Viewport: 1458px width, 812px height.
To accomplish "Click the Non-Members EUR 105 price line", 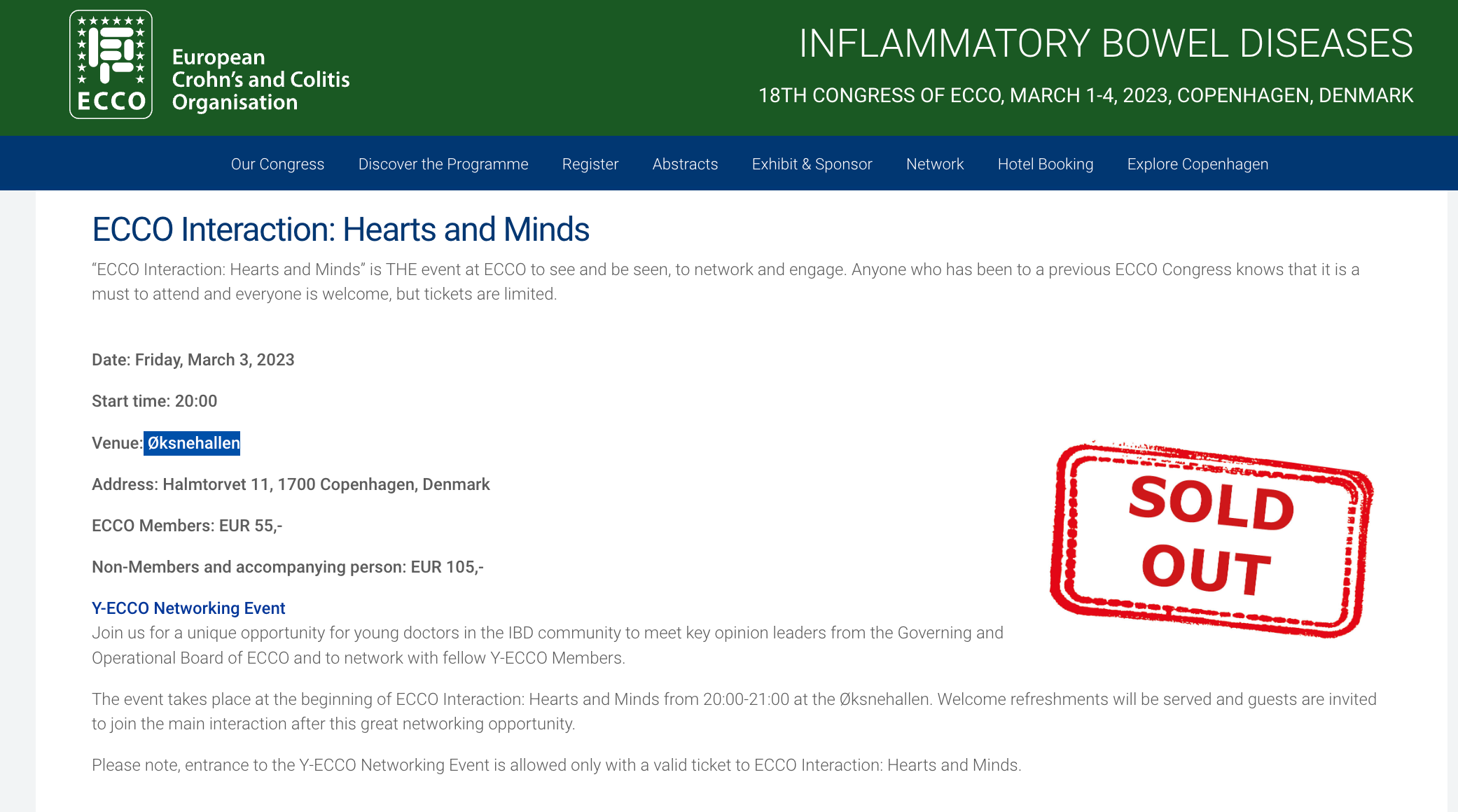I will click(x=288, y=567).
